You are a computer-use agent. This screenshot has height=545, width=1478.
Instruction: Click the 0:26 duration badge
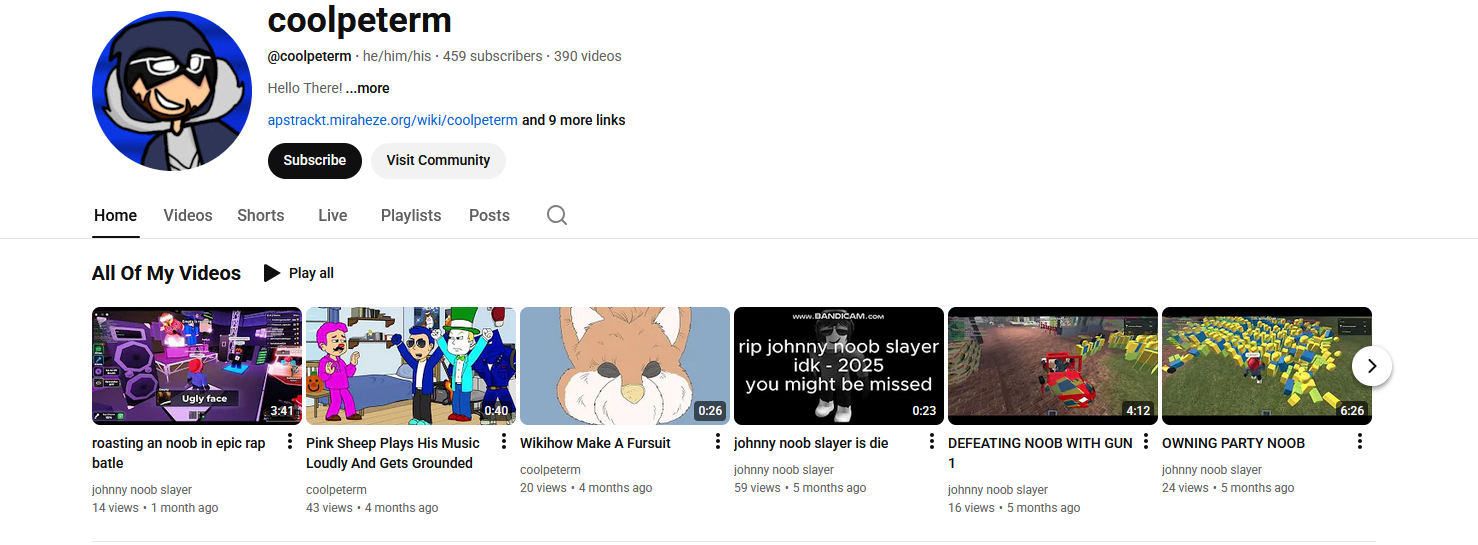click(x=710, y=411)
